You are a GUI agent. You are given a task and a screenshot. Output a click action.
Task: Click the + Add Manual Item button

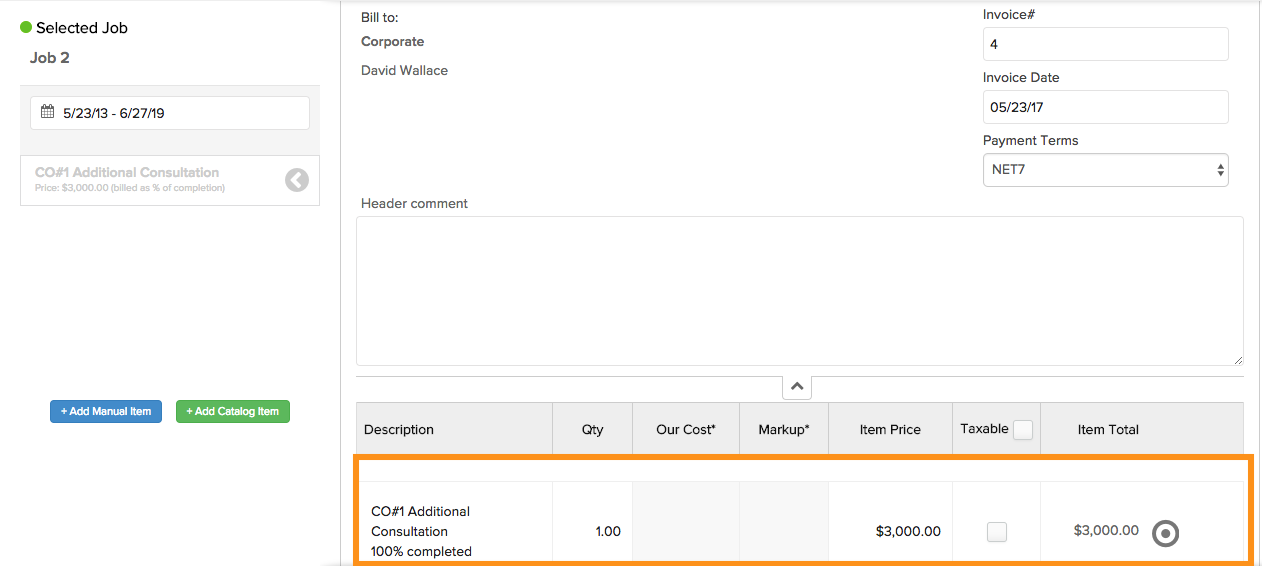(106, 411)
